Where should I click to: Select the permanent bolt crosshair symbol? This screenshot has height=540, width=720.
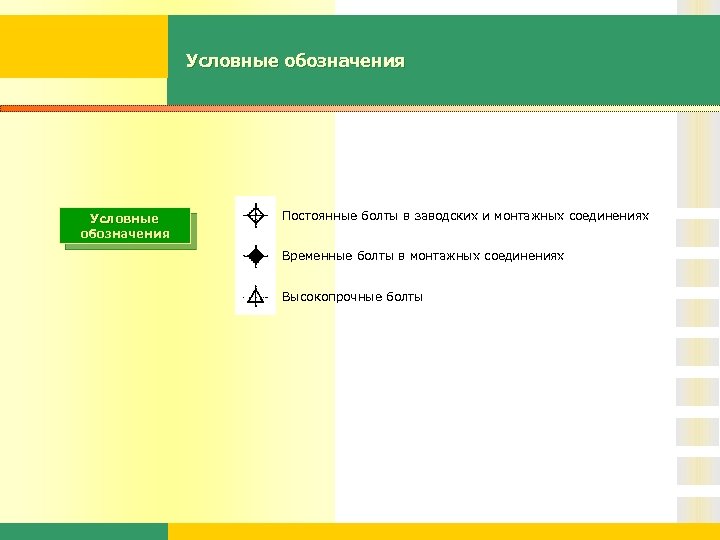[255, 215]
